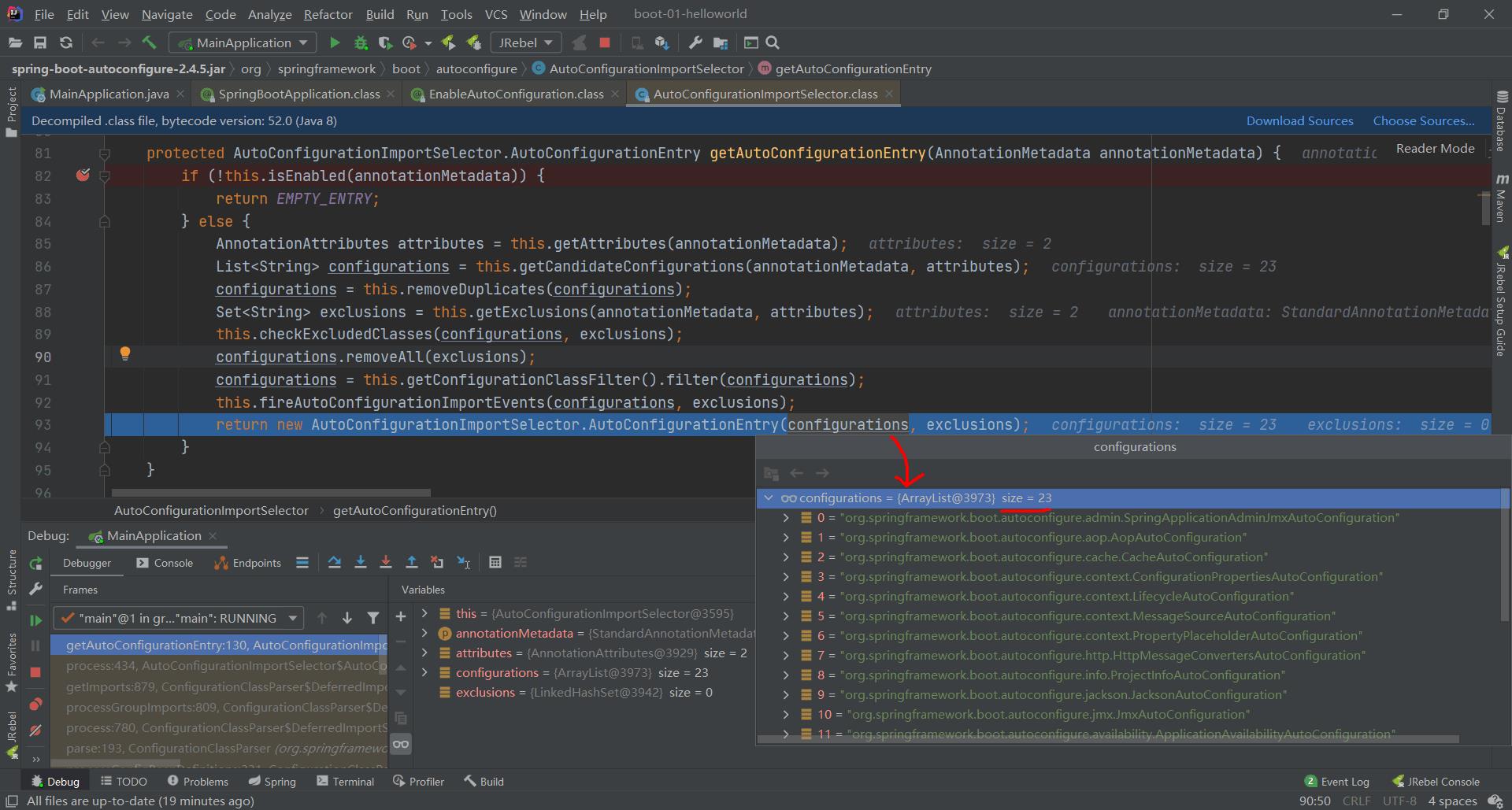
Task: Toggle Mute Breakpoints in Debug sidebar
Action: tap(35, 730)
